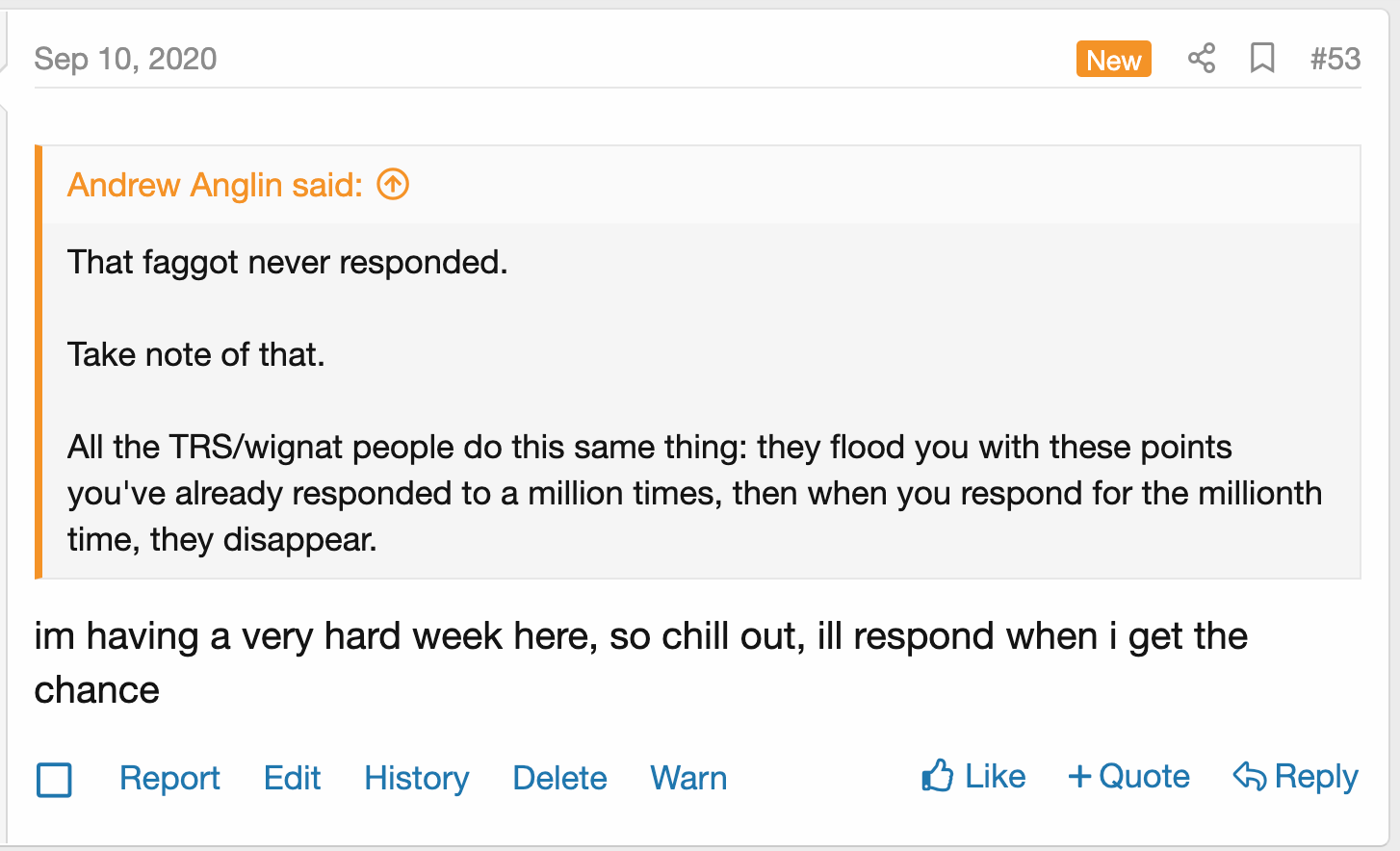Screen dimensions: 1400x851
Task: Hit the Reply arrow button
Action: 1295,776
